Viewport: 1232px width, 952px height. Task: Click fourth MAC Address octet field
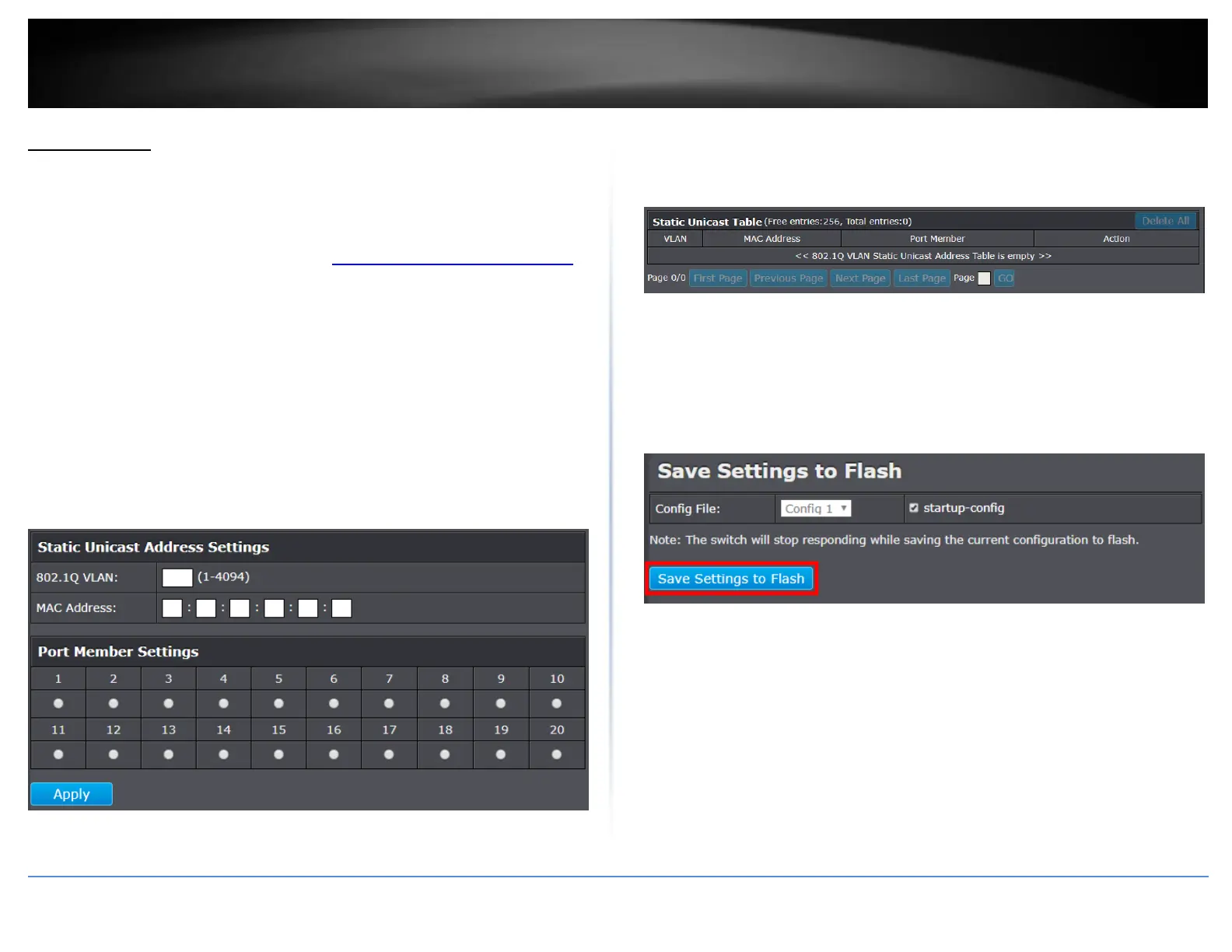(274, 608)
